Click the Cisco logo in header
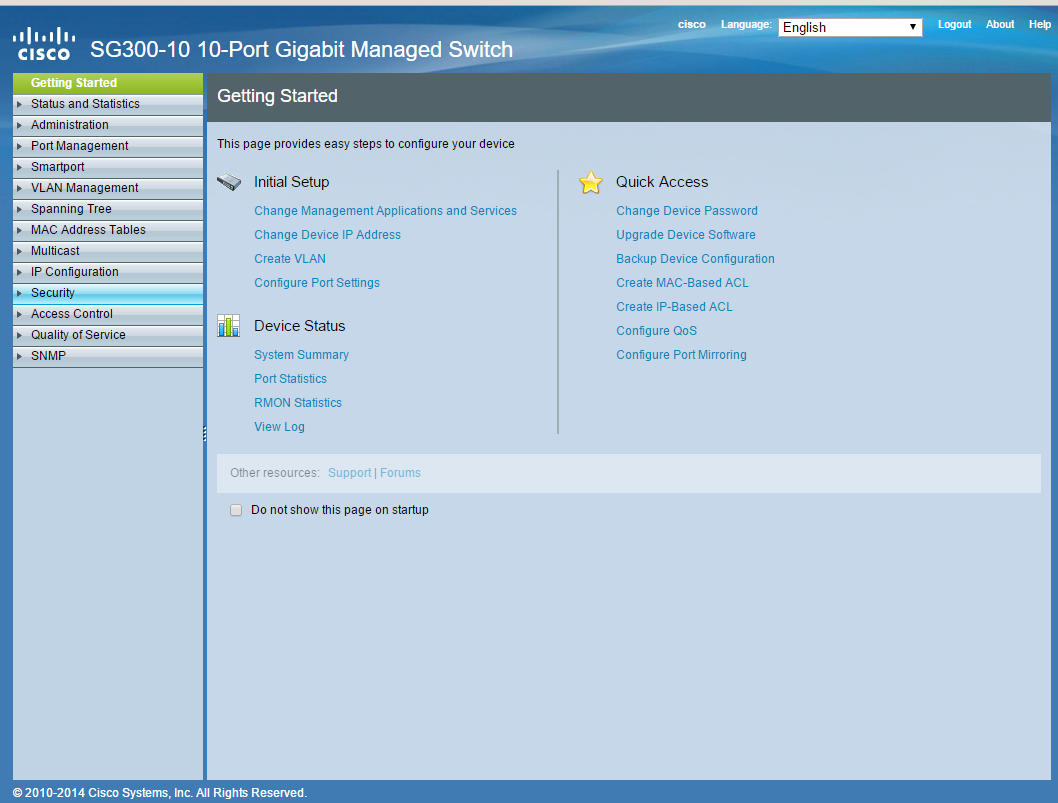 [x=44, y=44]
